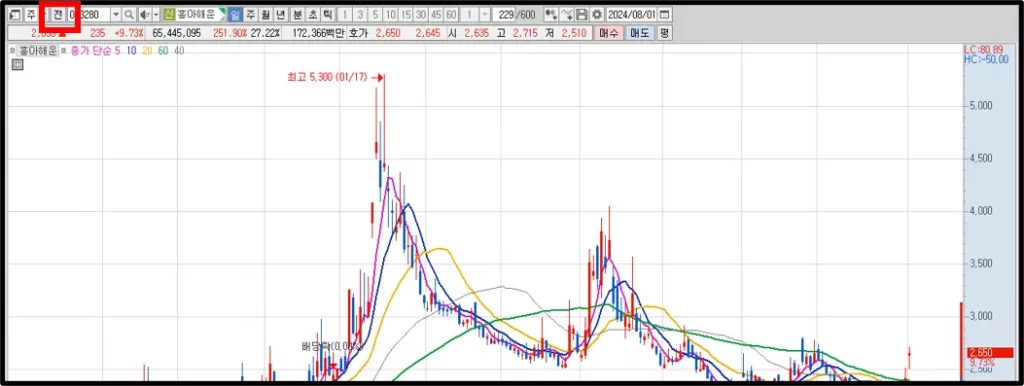Screen dimensions: 1024x386
Task: Click the MA 5 pink legend value
Action: (x=118, y=51)
